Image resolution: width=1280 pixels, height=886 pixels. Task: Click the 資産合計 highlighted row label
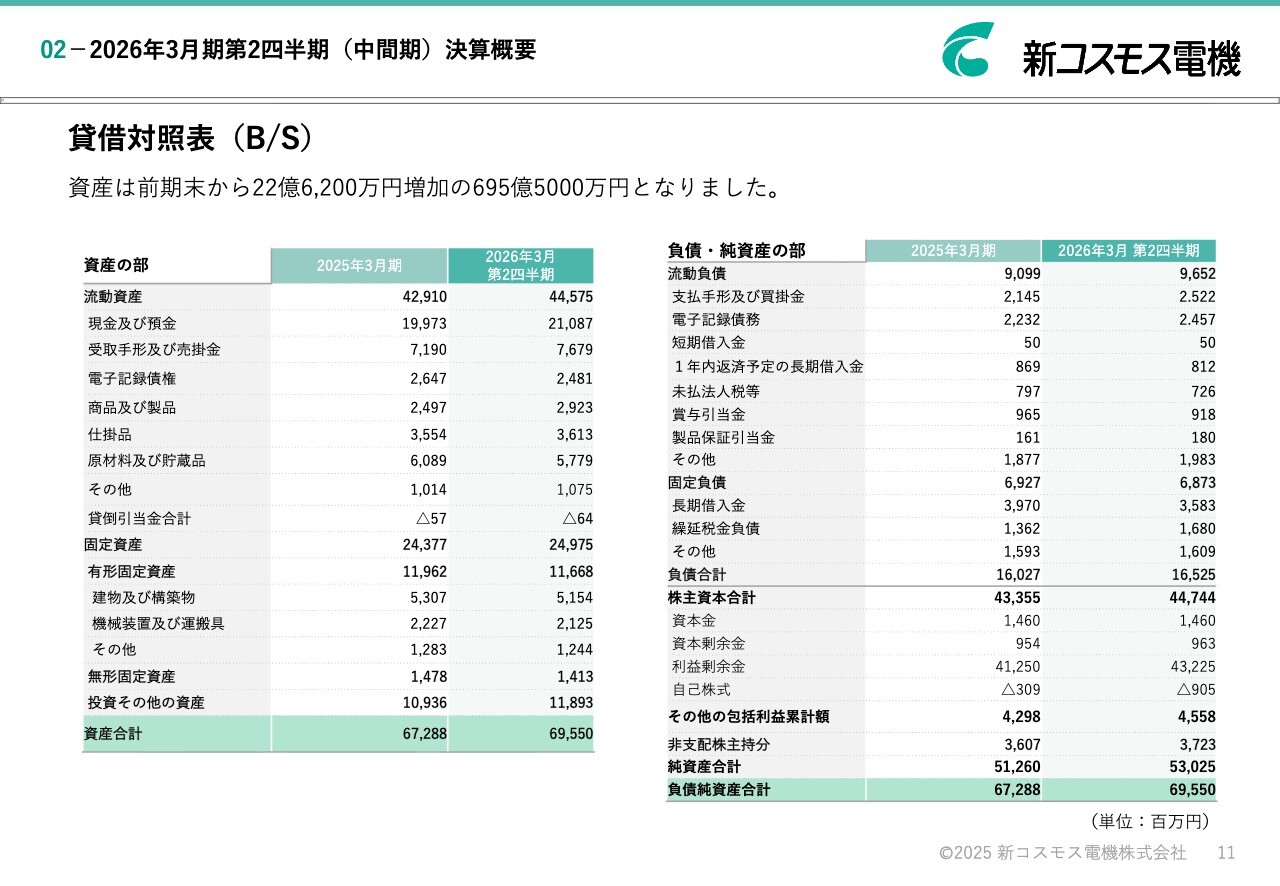point(113,734)
